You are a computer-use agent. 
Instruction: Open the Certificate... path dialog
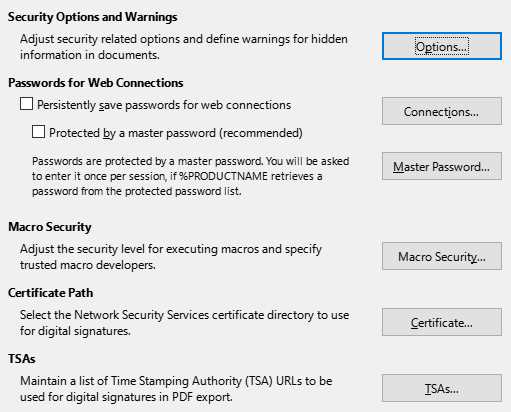click(x=442, y=322)
